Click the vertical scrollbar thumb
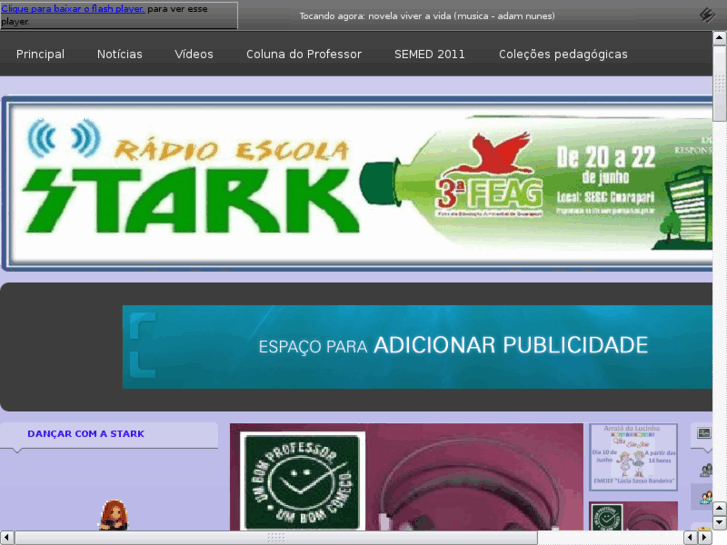 coord(719,83)
